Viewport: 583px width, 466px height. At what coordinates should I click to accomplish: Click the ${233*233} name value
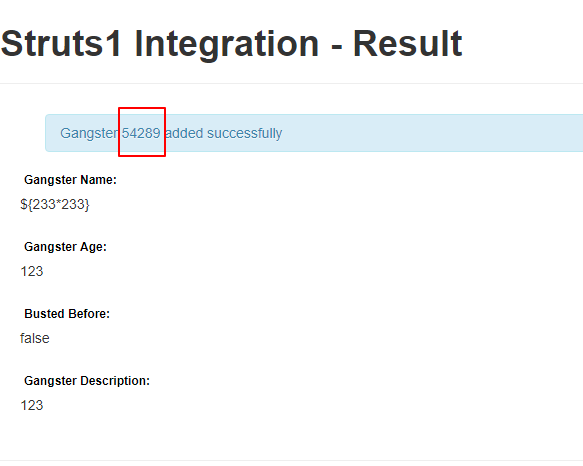tap(55, 204)
